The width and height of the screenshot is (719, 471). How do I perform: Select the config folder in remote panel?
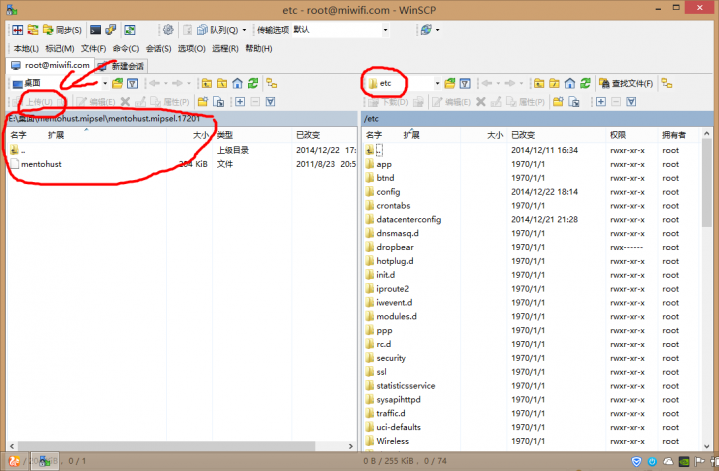tap(388, 192)
